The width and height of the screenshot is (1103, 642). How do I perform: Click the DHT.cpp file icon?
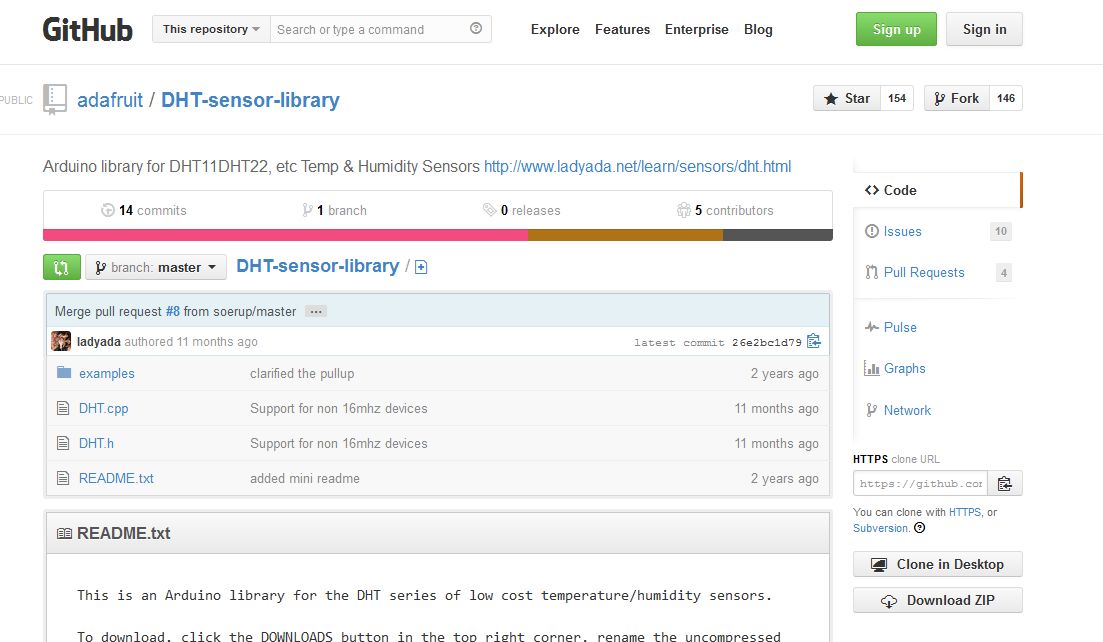(61, 408)
